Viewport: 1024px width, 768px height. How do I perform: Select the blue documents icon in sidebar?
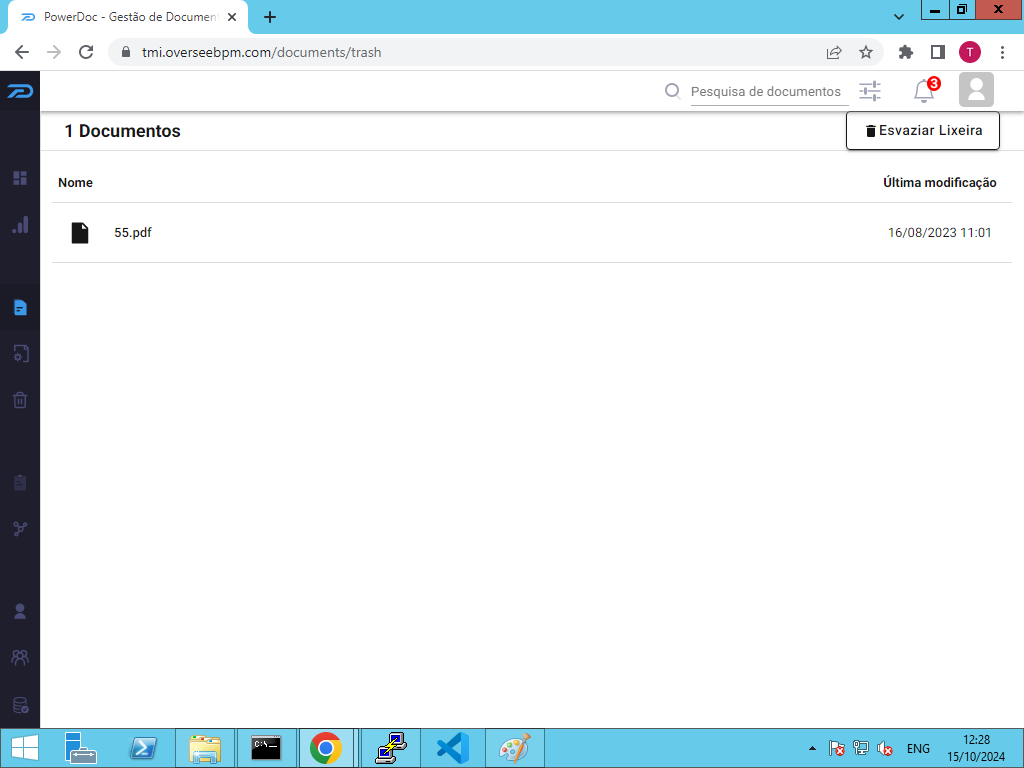point(20,307)
